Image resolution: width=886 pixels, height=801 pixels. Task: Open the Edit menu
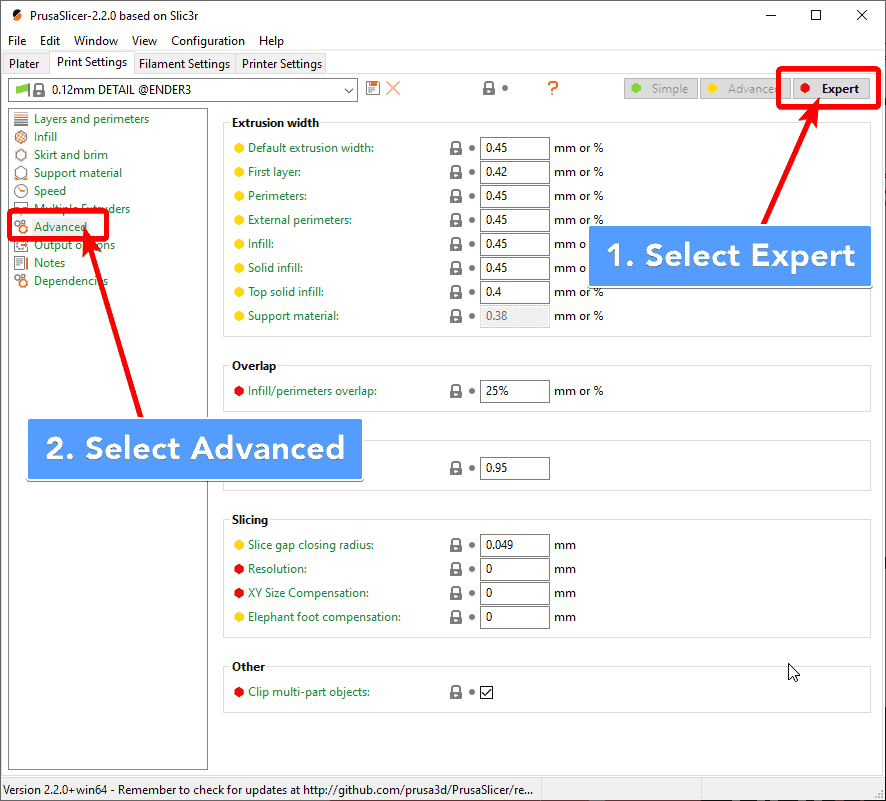(x=50, y=41)
